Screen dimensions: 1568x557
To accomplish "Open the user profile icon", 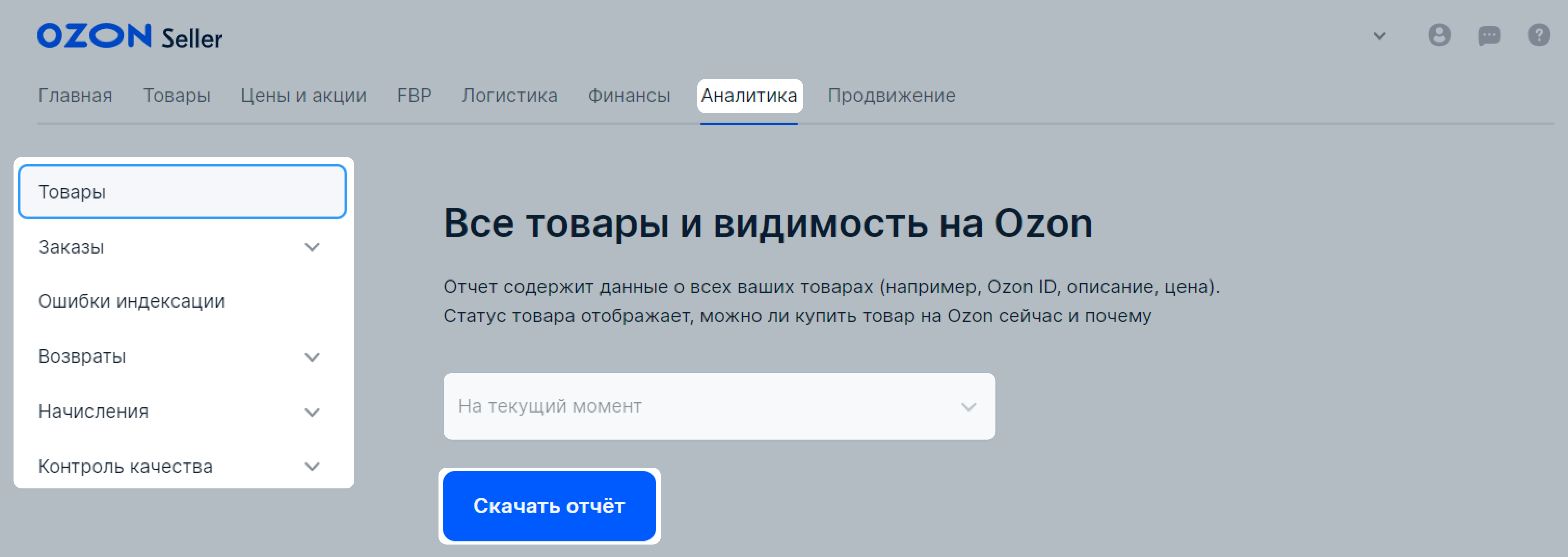I will 1439,35.
